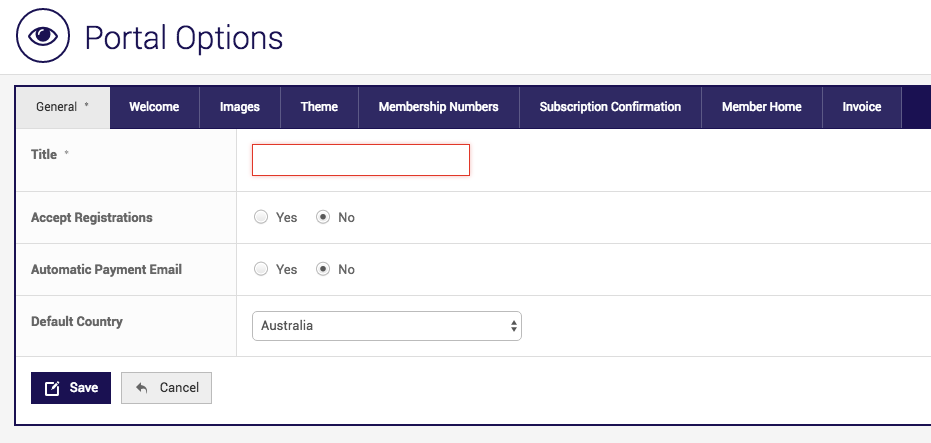
Task: Switch to the Welcome tab
Action: (154, 107)
